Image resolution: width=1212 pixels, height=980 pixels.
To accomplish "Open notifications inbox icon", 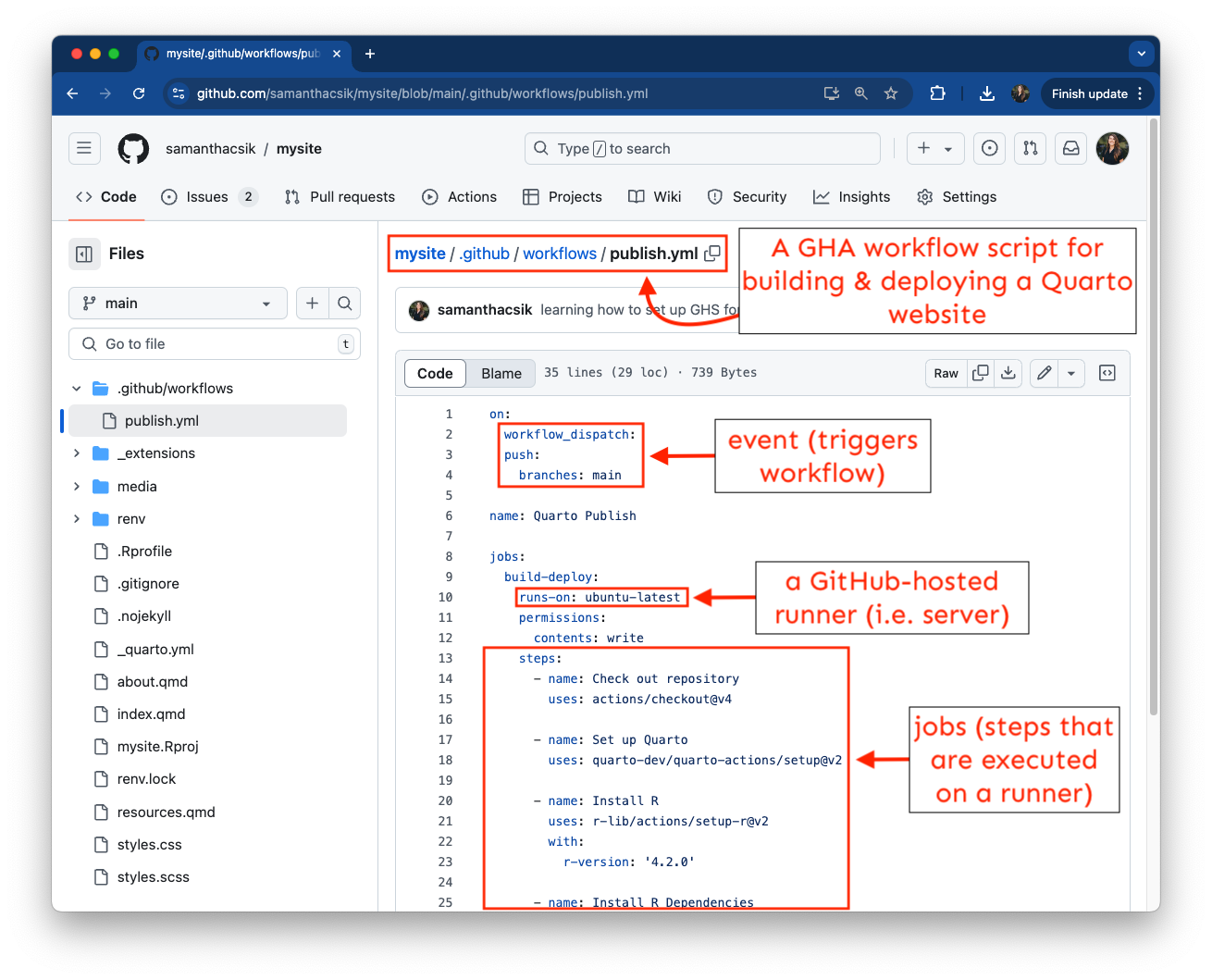I will (x=1070, y=149).
